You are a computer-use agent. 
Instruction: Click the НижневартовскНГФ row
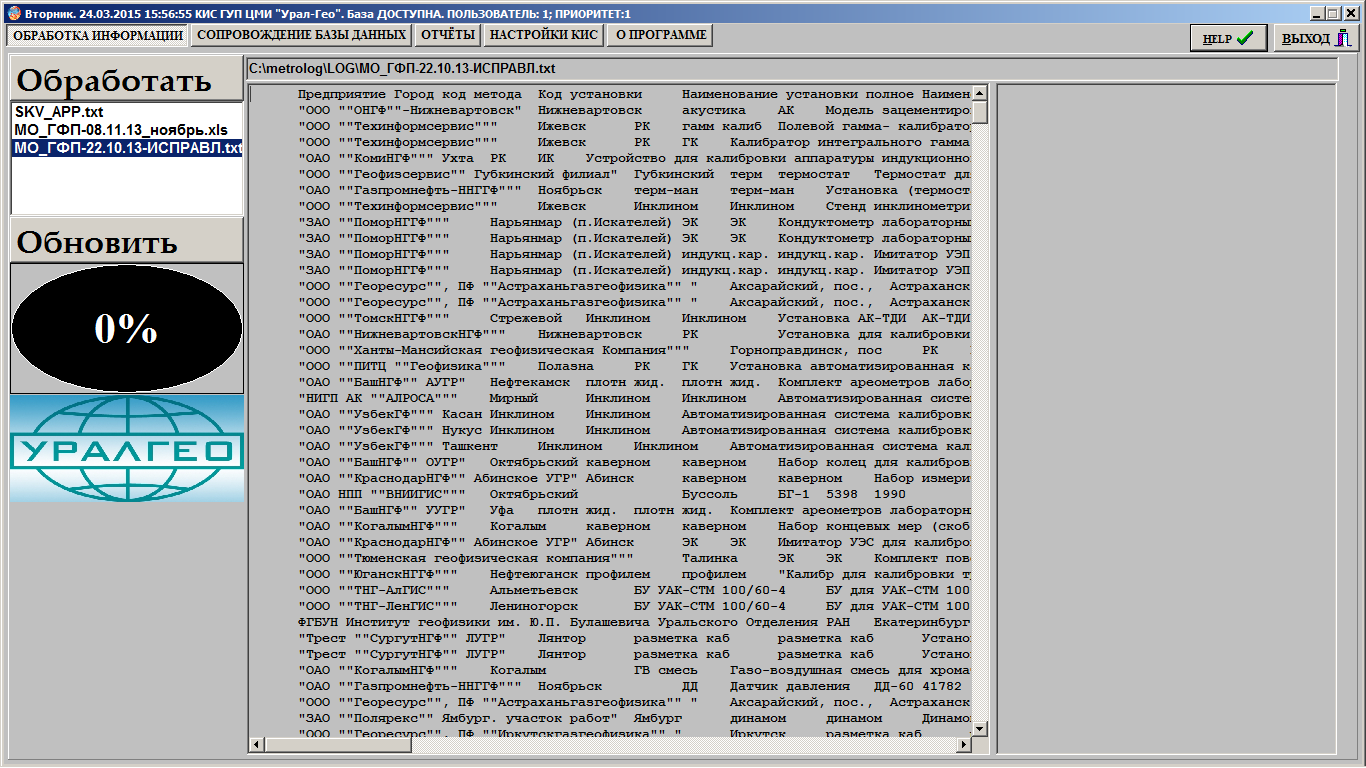click(x=634, y=334)
